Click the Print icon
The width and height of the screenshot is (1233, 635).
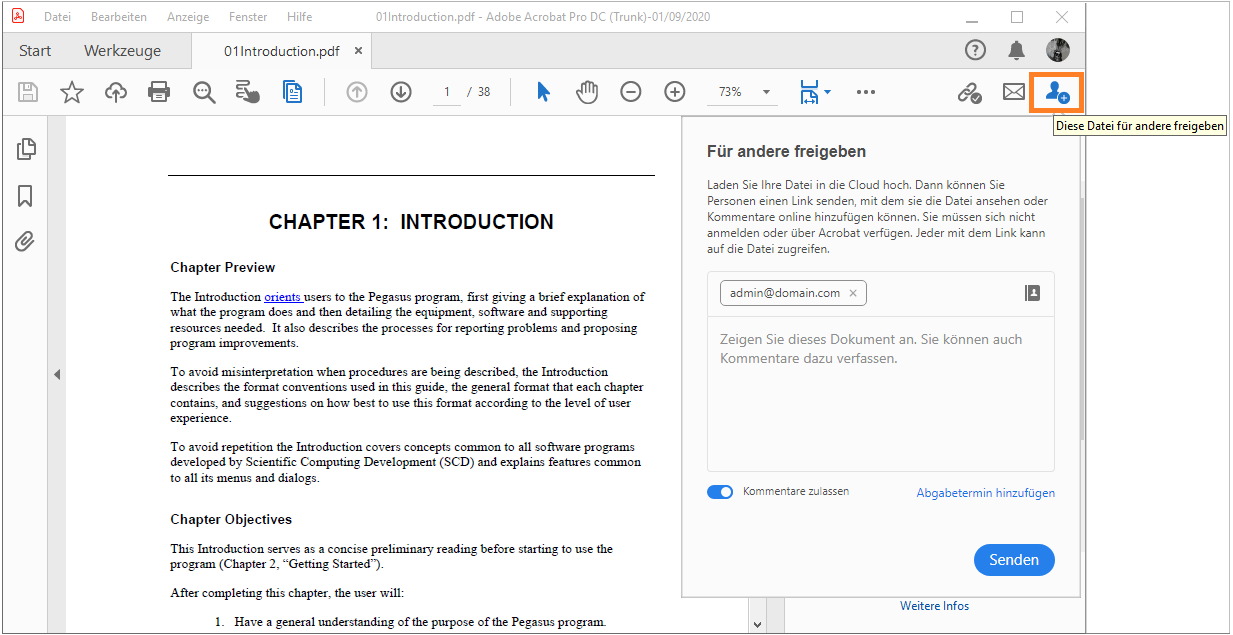coord(159,91)
